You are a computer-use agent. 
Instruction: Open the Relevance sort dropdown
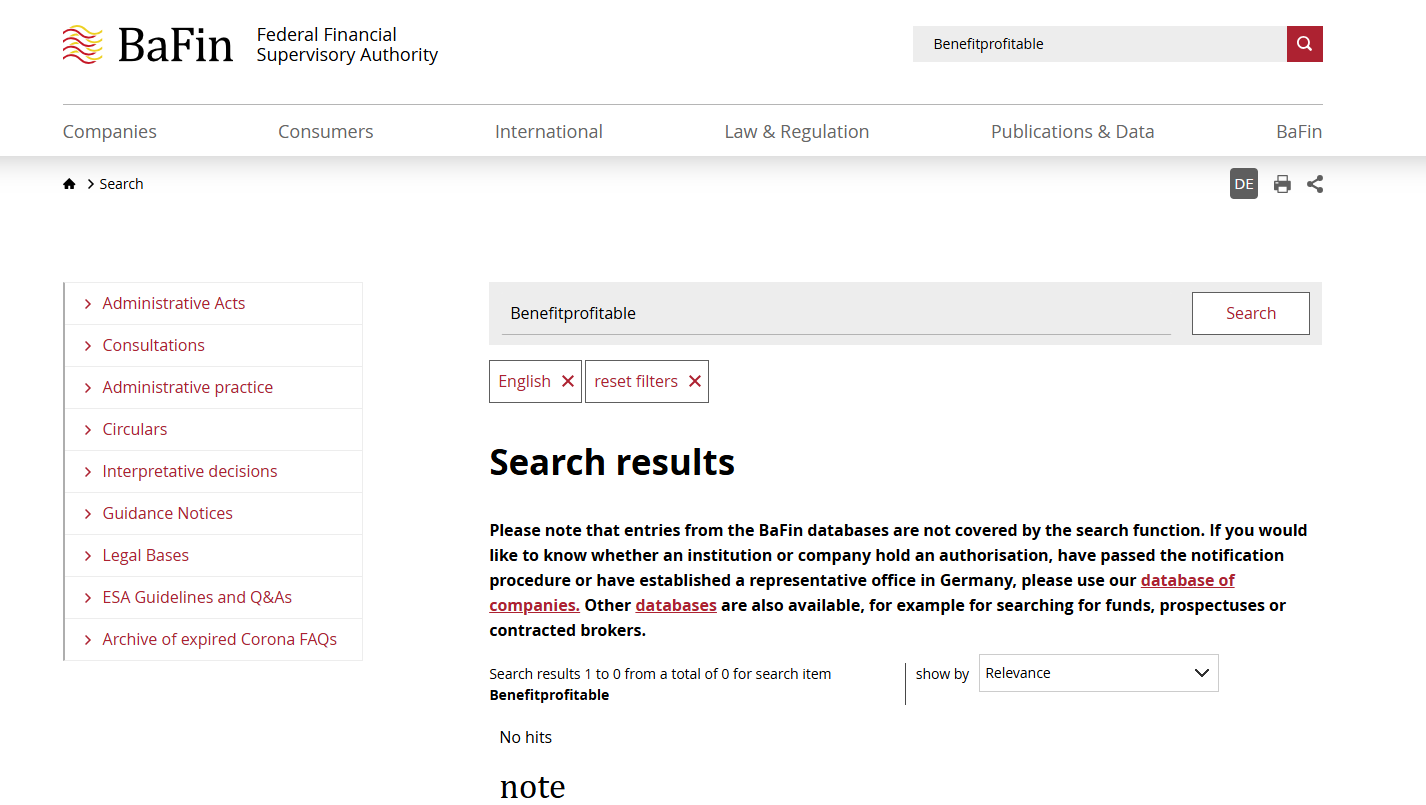tap(1098, 673)
